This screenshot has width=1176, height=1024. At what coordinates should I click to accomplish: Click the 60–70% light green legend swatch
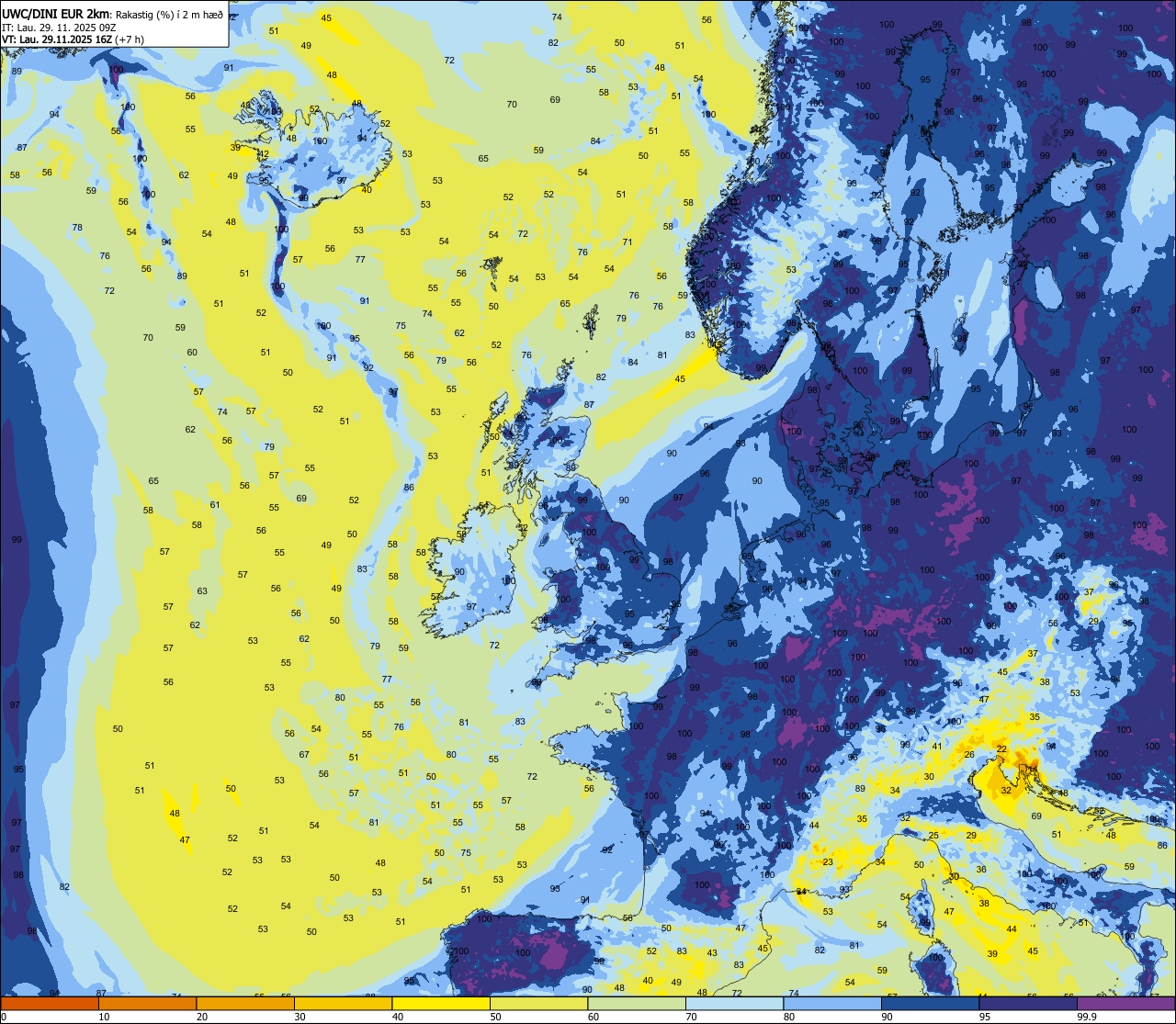coord(637,1004)
